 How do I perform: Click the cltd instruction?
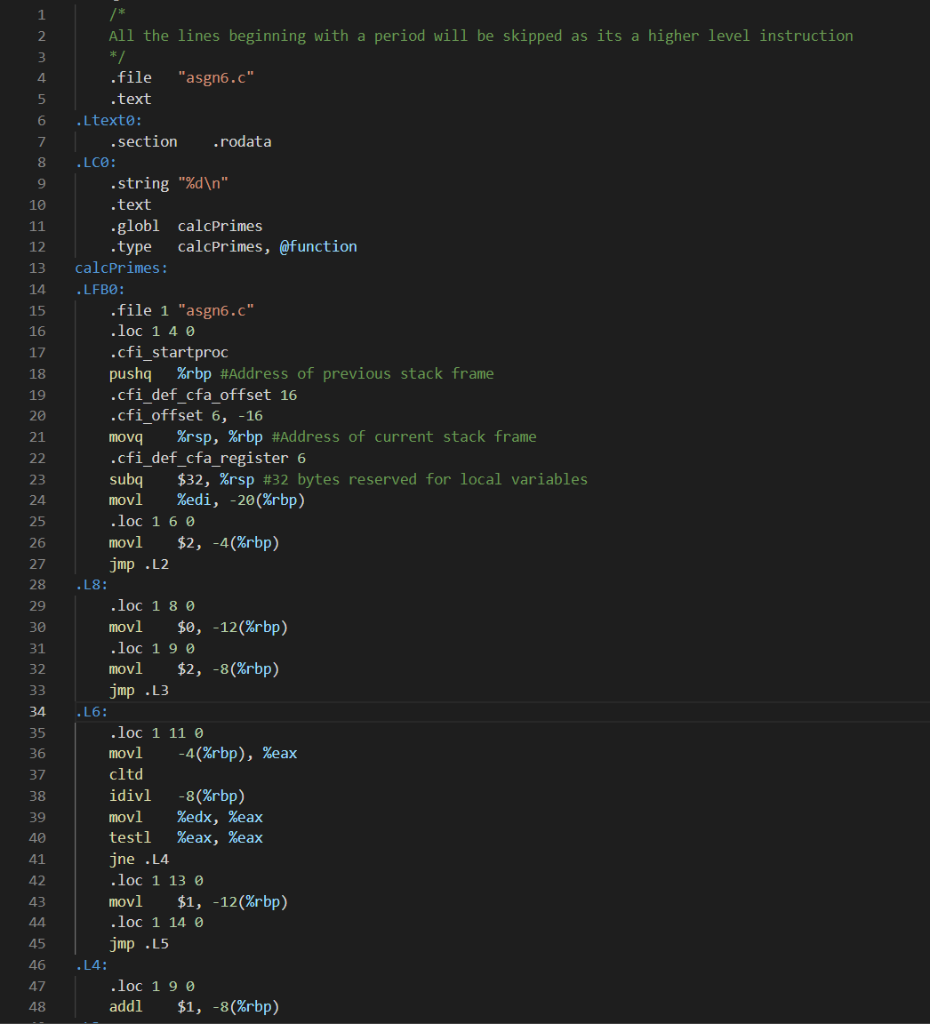tap(125, 774)
